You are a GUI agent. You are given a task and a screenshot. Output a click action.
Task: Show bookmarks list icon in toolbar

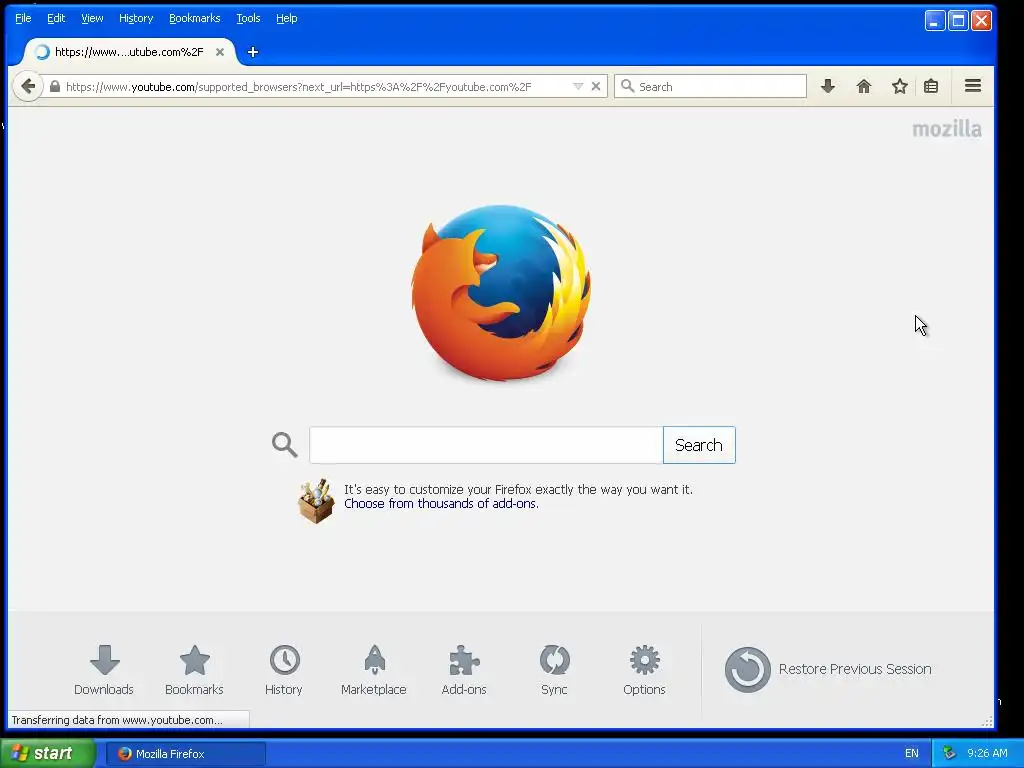pyautogui.click(x=931, y=86)
